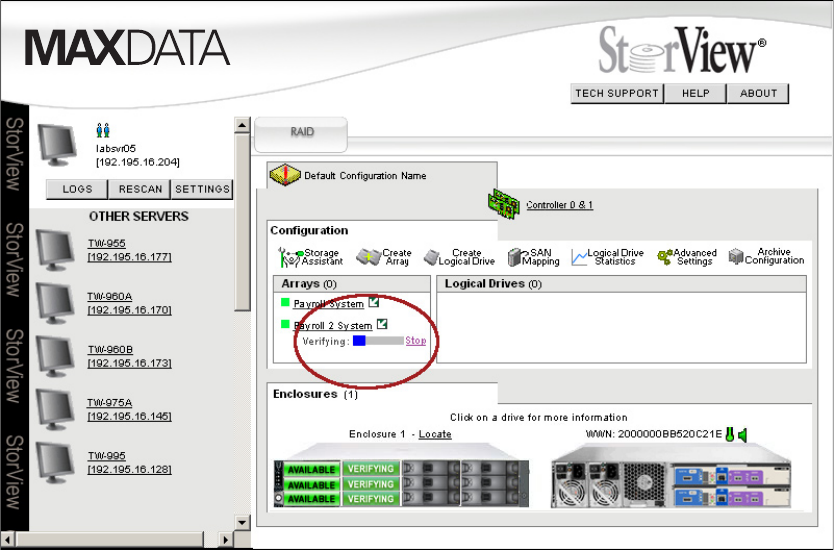834x550 pixels.
Task: Click the ABOUT button
Action: [758, 93]
